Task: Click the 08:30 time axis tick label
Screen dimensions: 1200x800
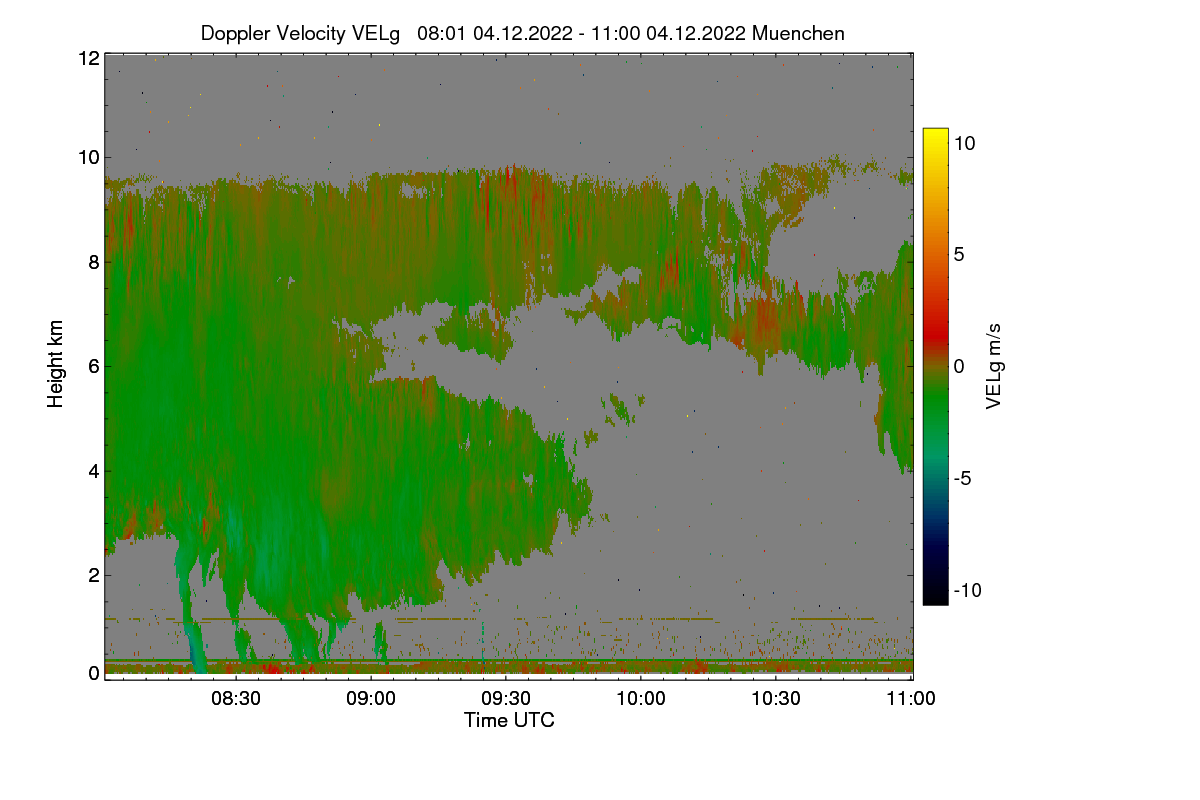Action: 237,699
